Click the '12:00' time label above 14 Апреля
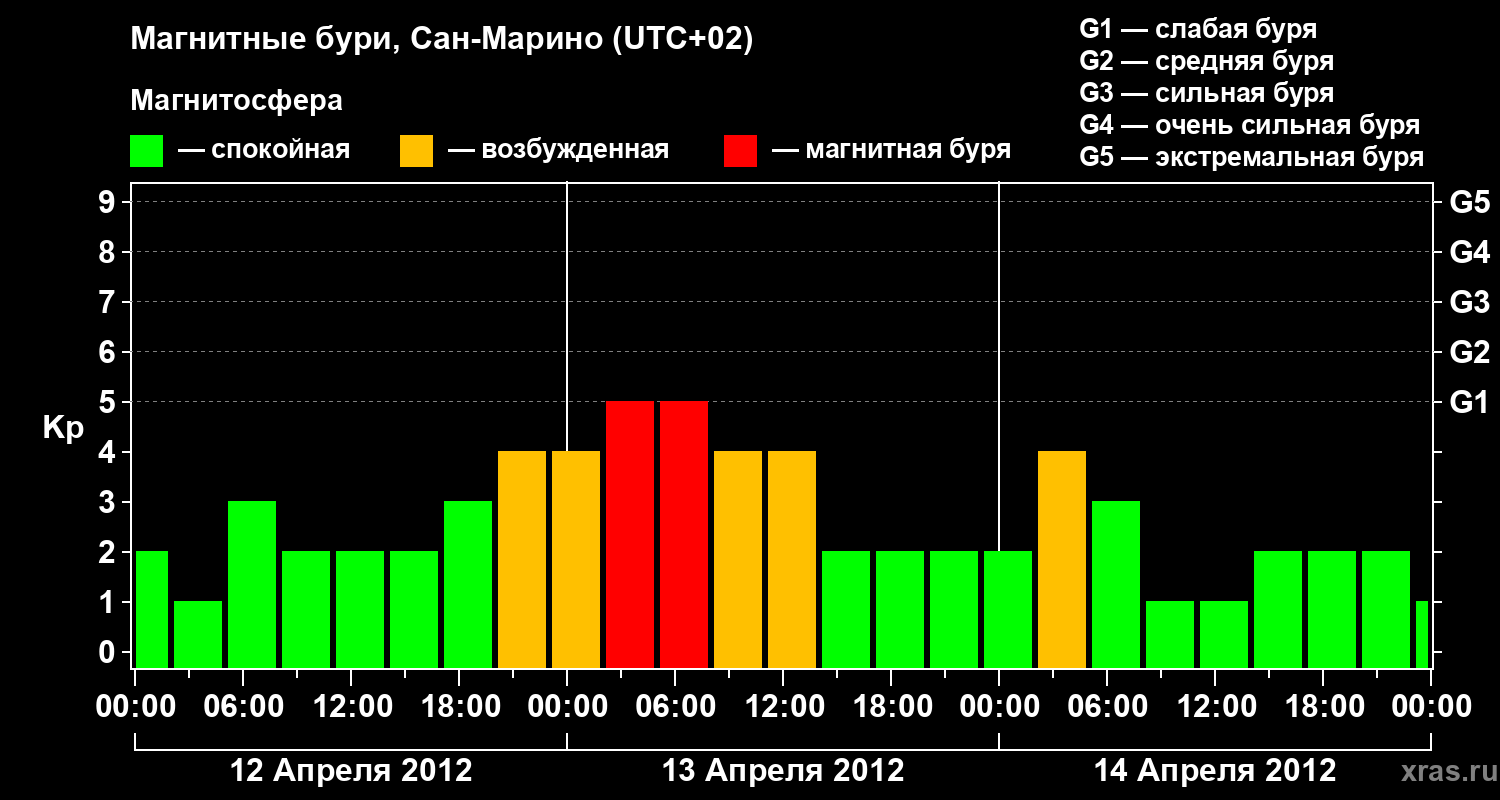This screenshot has width=1500, height=800. pos(1215,707)
